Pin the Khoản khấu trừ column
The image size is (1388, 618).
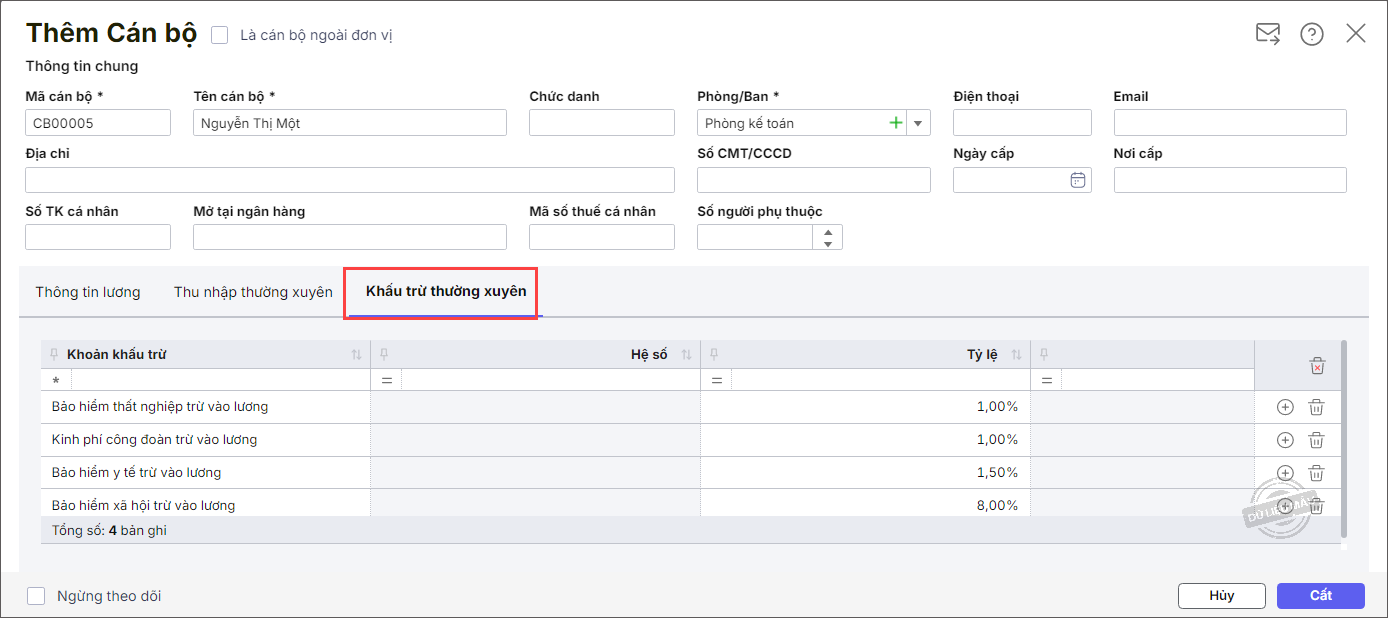coord(55,355)
